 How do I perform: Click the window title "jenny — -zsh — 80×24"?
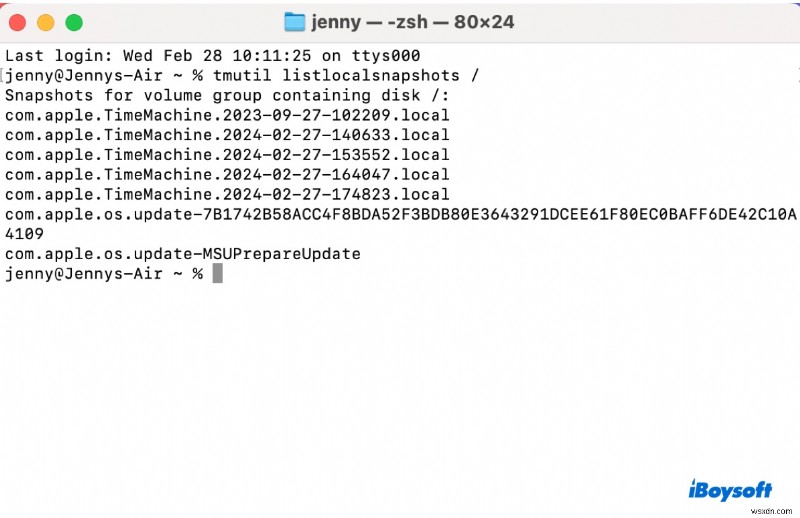tap(412, 22)
